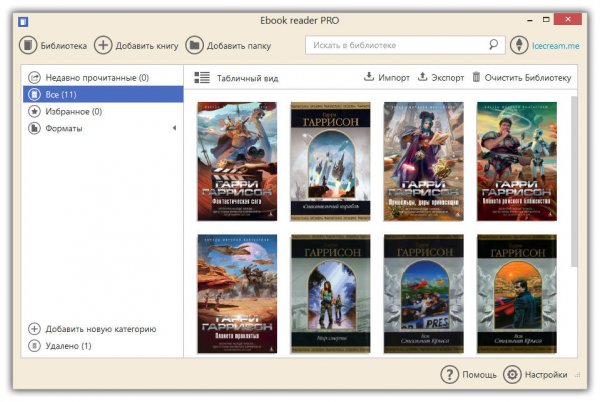Open the Библиотека library icon
Screen dimensions: 600x402
pos(28,46)
